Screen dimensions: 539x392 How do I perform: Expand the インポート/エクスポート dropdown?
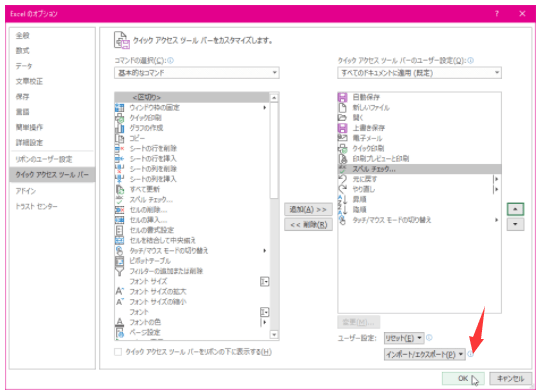pyautogui.click(x=425, y=354)
